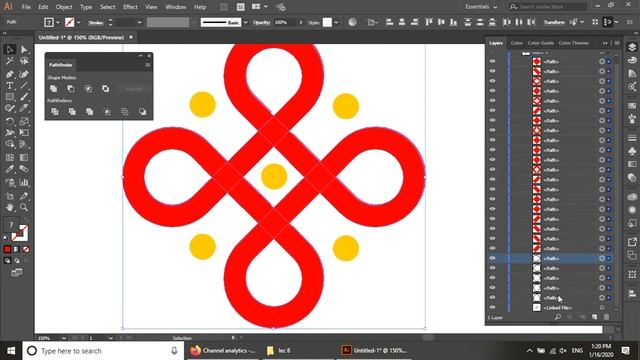Image resolution: width=640 pixels, height=360 pixels.
Task: Open Brush Definition Basic dropdown
Action: click(x=245, y=22)
